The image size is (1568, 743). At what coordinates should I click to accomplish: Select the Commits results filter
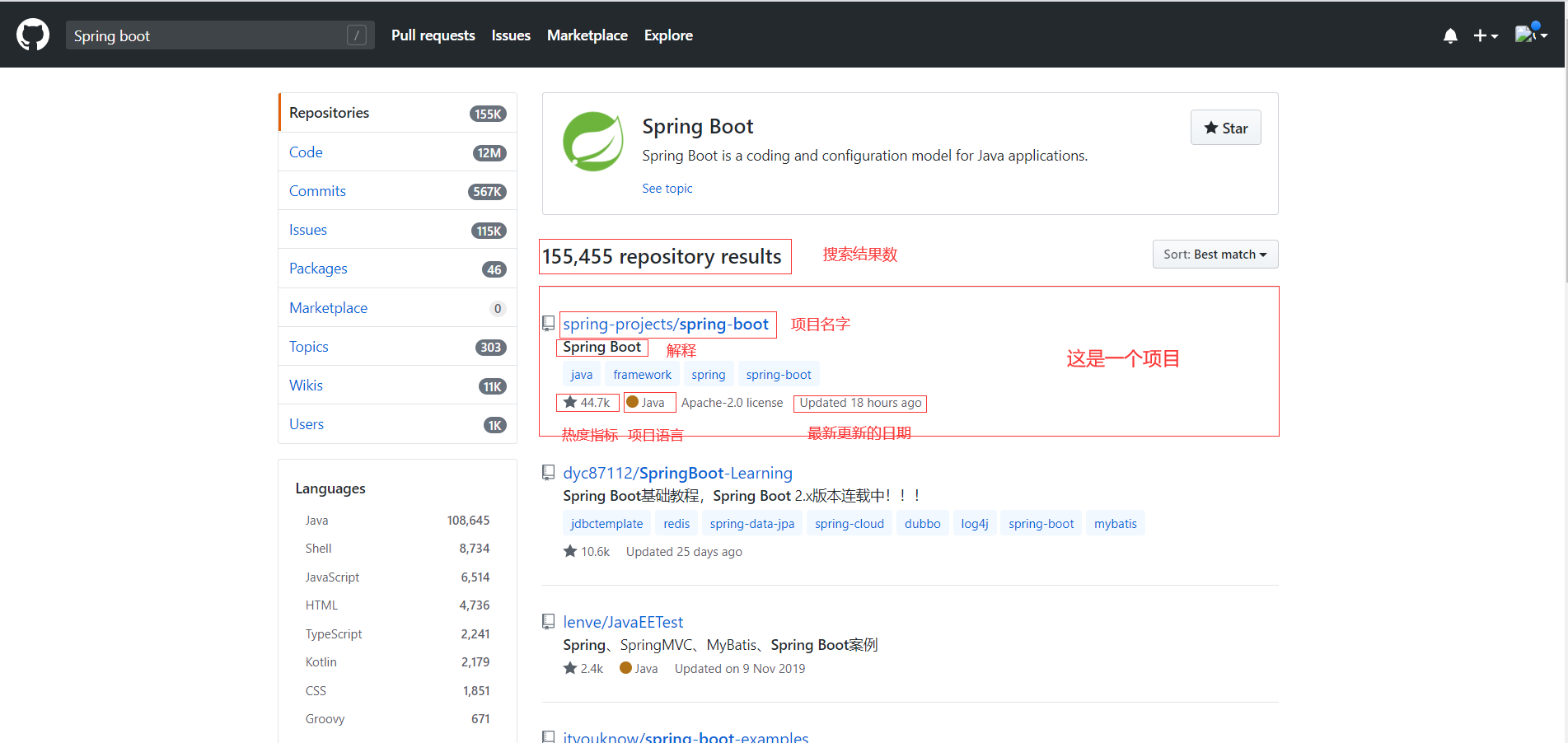[x=398, y=191]
